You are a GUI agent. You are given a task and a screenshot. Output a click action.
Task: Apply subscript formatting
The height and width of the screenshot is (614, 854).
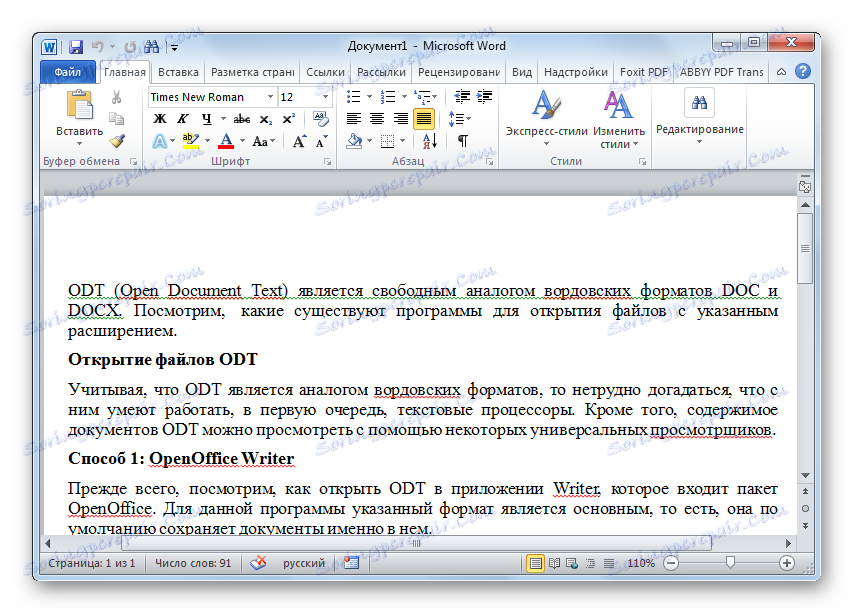[x=265, y=119]
